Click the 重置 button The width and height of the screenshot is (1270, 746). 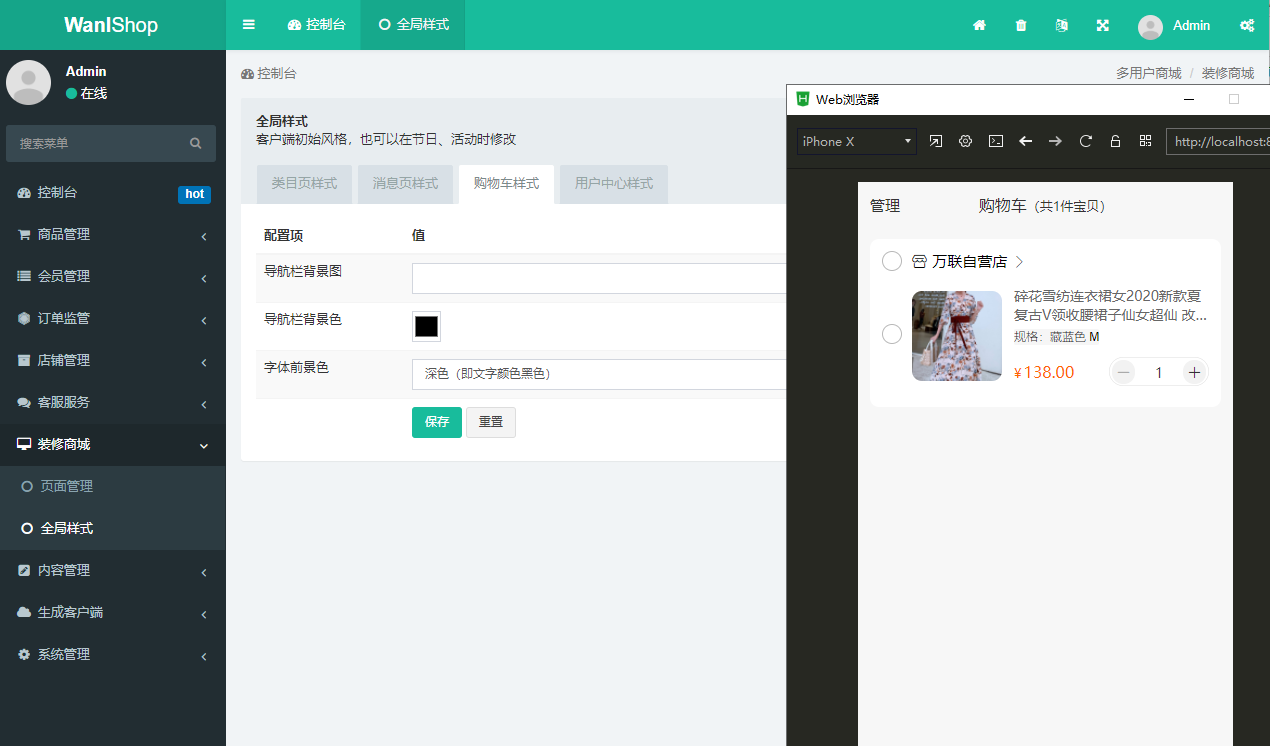pos(491,422)
